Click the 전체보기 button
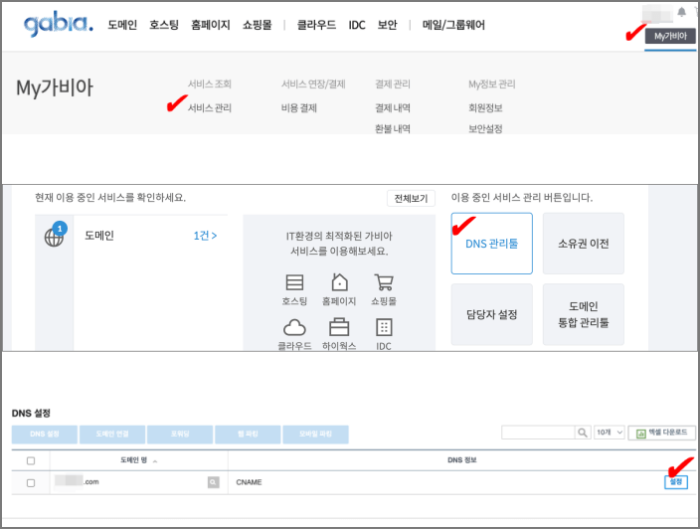This screenshot has height=529, width=700. coord(411,198)
